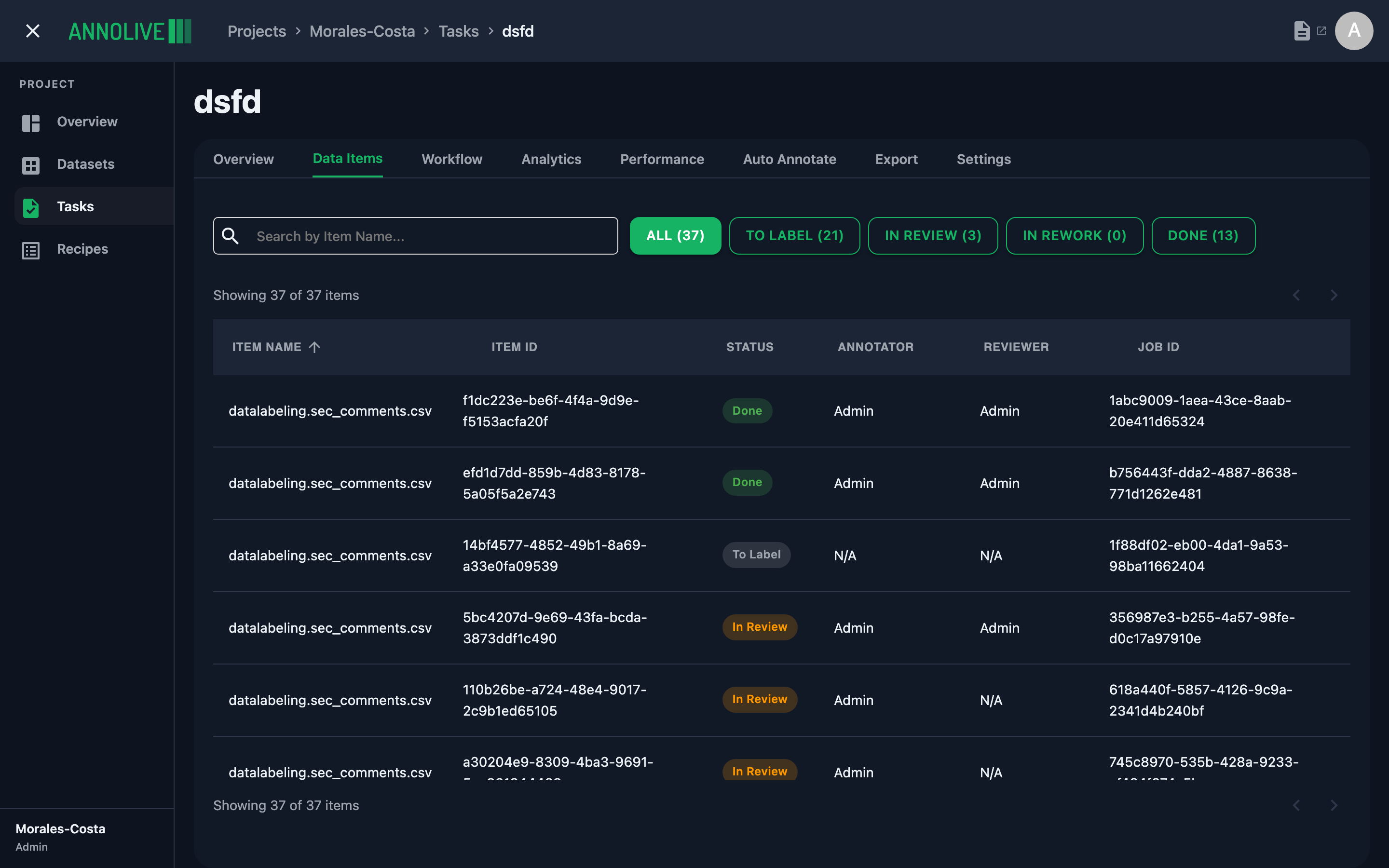Select item ID 14bf4577-4852-49b1-8a69-a33e0fa09539

[x=555, y=556]
